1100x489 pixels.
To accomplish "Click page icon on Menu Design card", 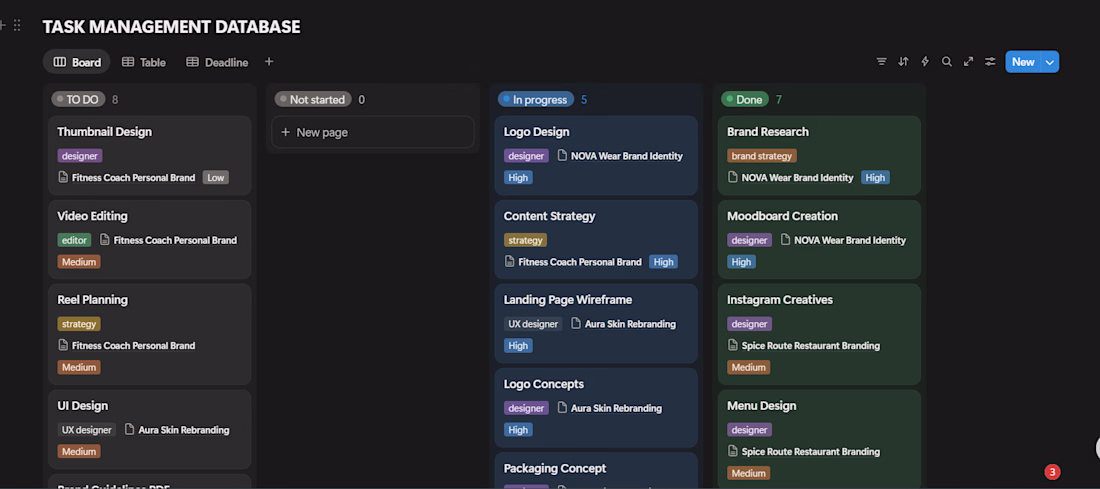I will (x=733, y=451).
